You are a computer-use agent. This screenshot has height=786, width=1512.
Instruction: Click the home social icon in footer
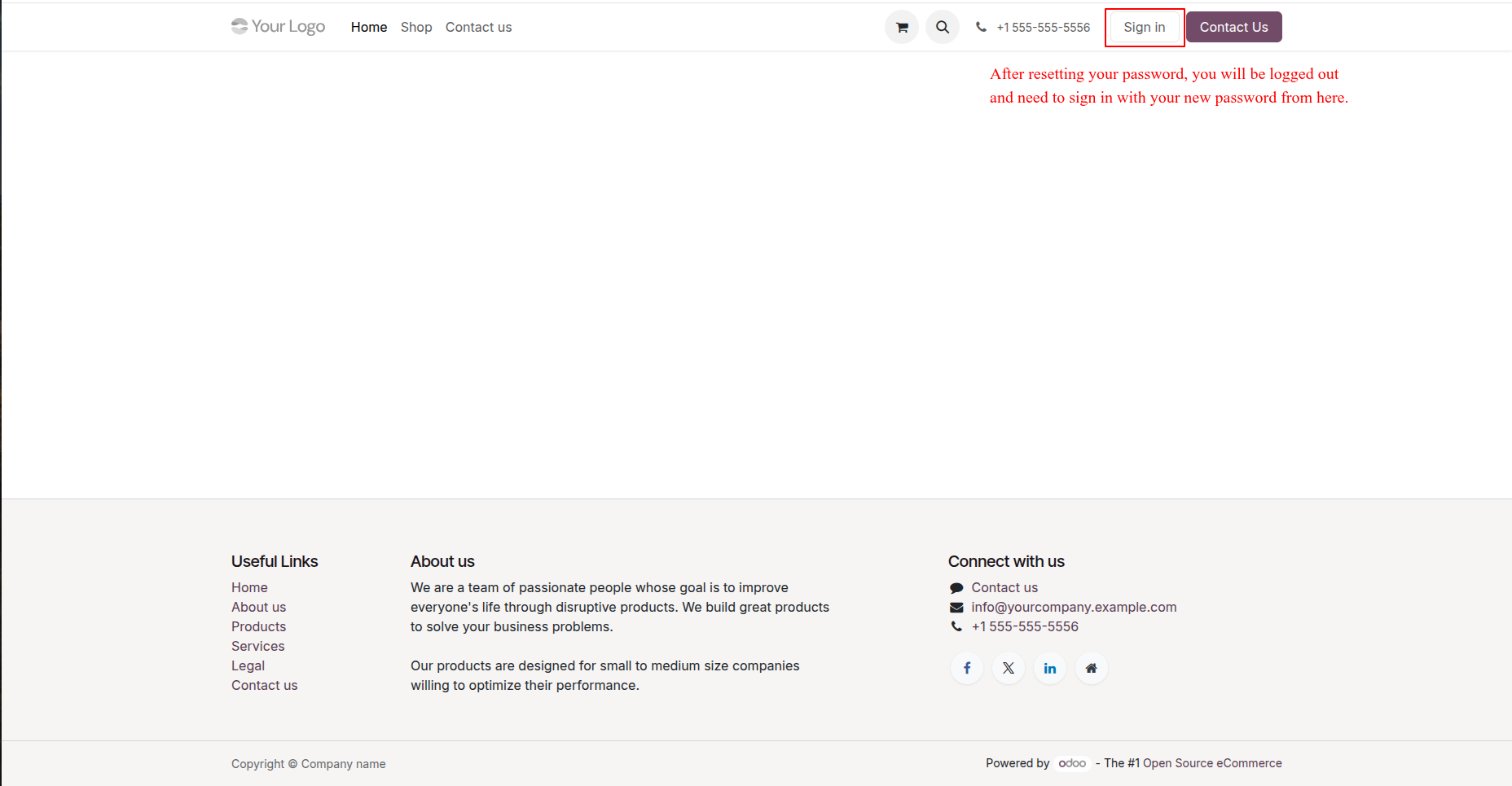(x=1092, y=668)
